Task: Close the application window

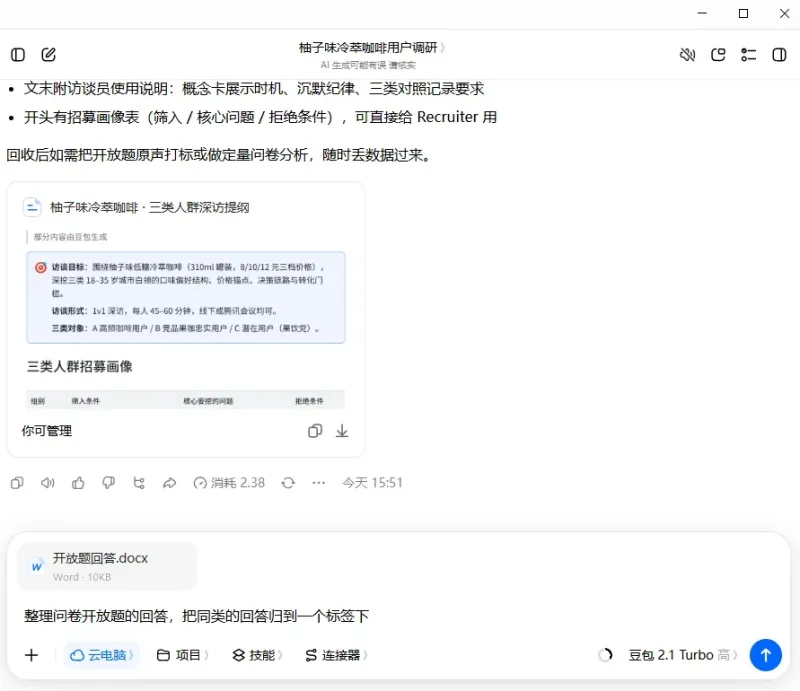Action: 785,13
